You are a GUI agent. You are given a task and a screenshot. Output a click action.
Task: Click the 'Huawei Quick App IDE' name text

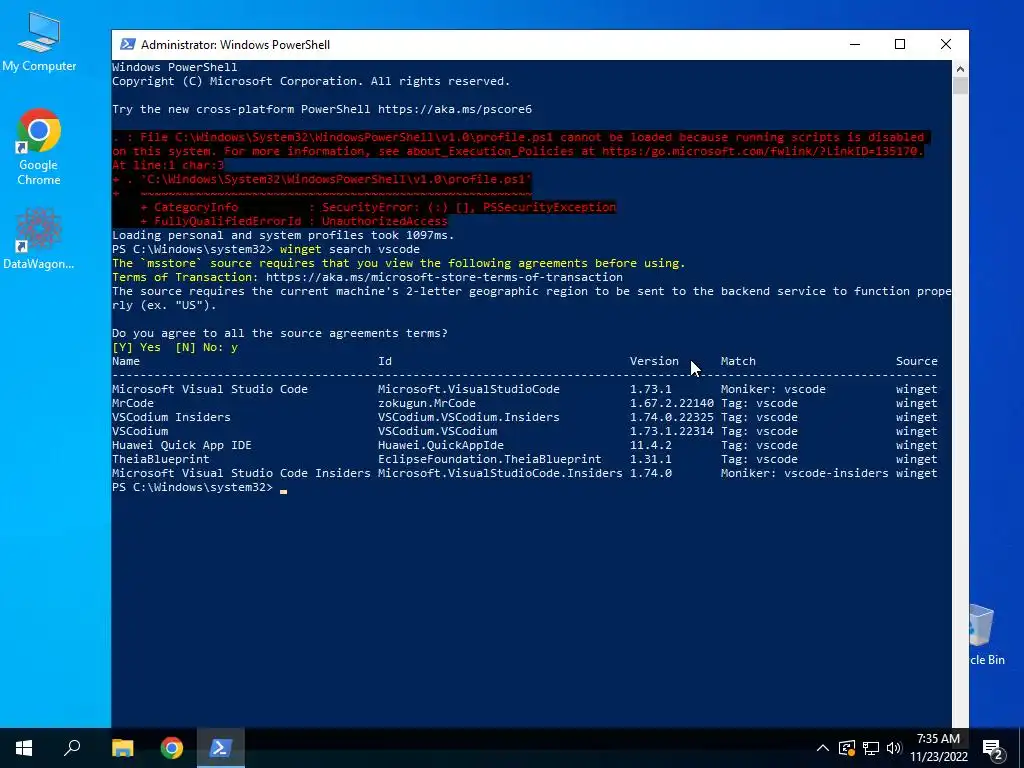[182, 445]
